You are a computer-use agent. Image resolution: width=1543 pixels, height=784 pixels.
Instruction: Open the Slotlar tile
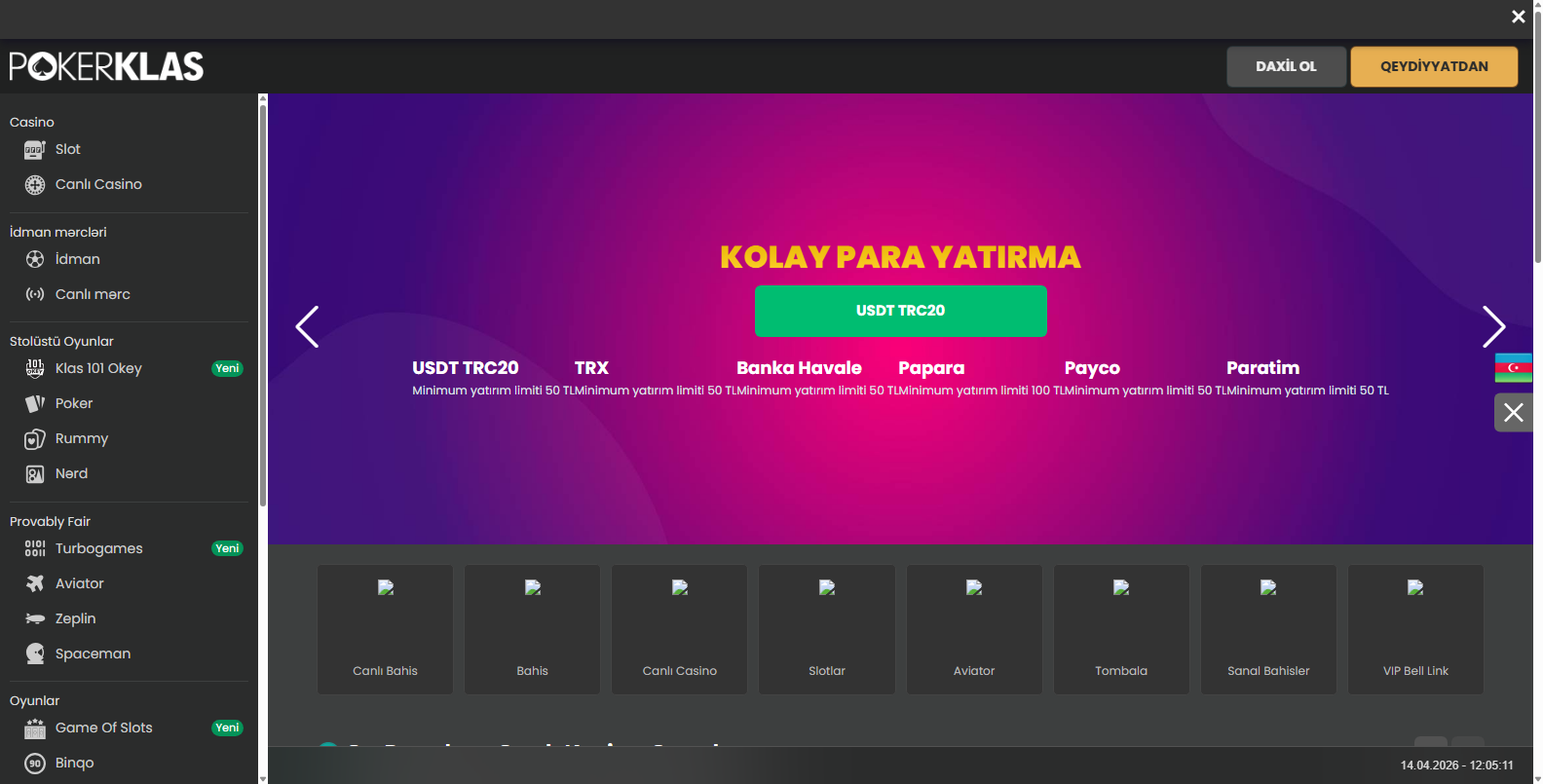827,629
